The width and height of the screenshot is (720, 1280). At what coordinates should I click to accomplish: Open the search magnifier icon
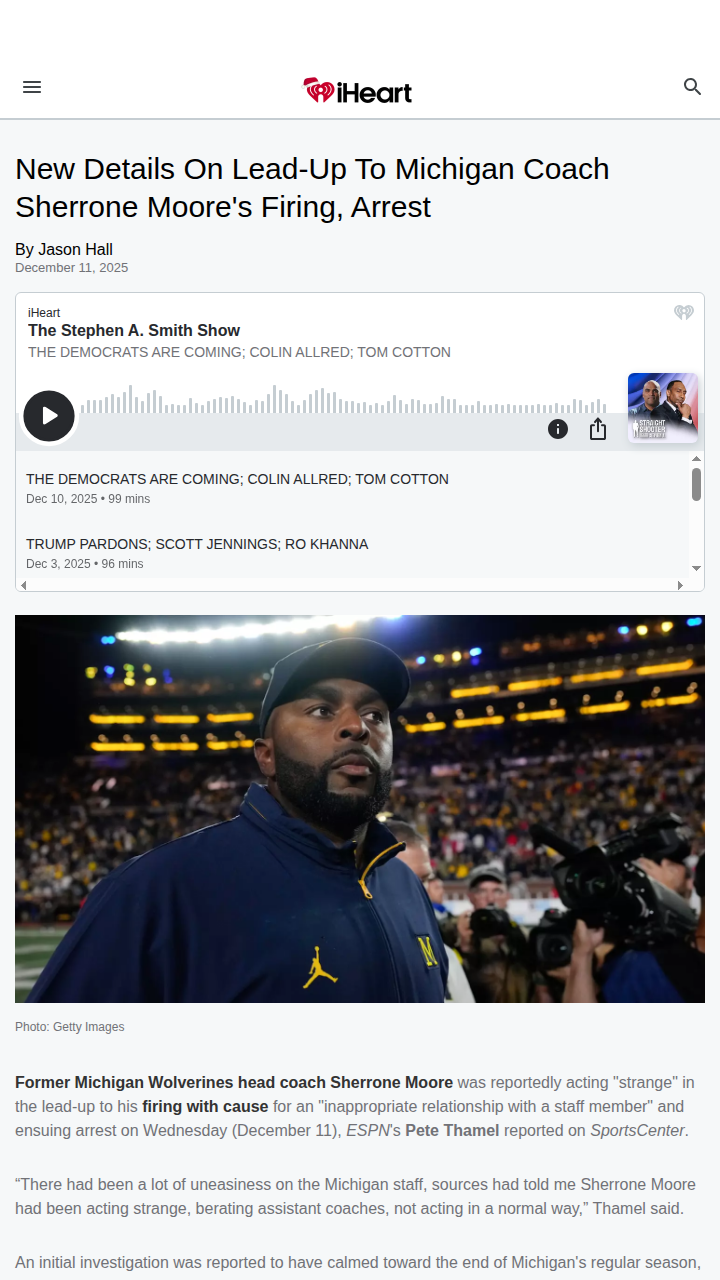tap(692, 87)
